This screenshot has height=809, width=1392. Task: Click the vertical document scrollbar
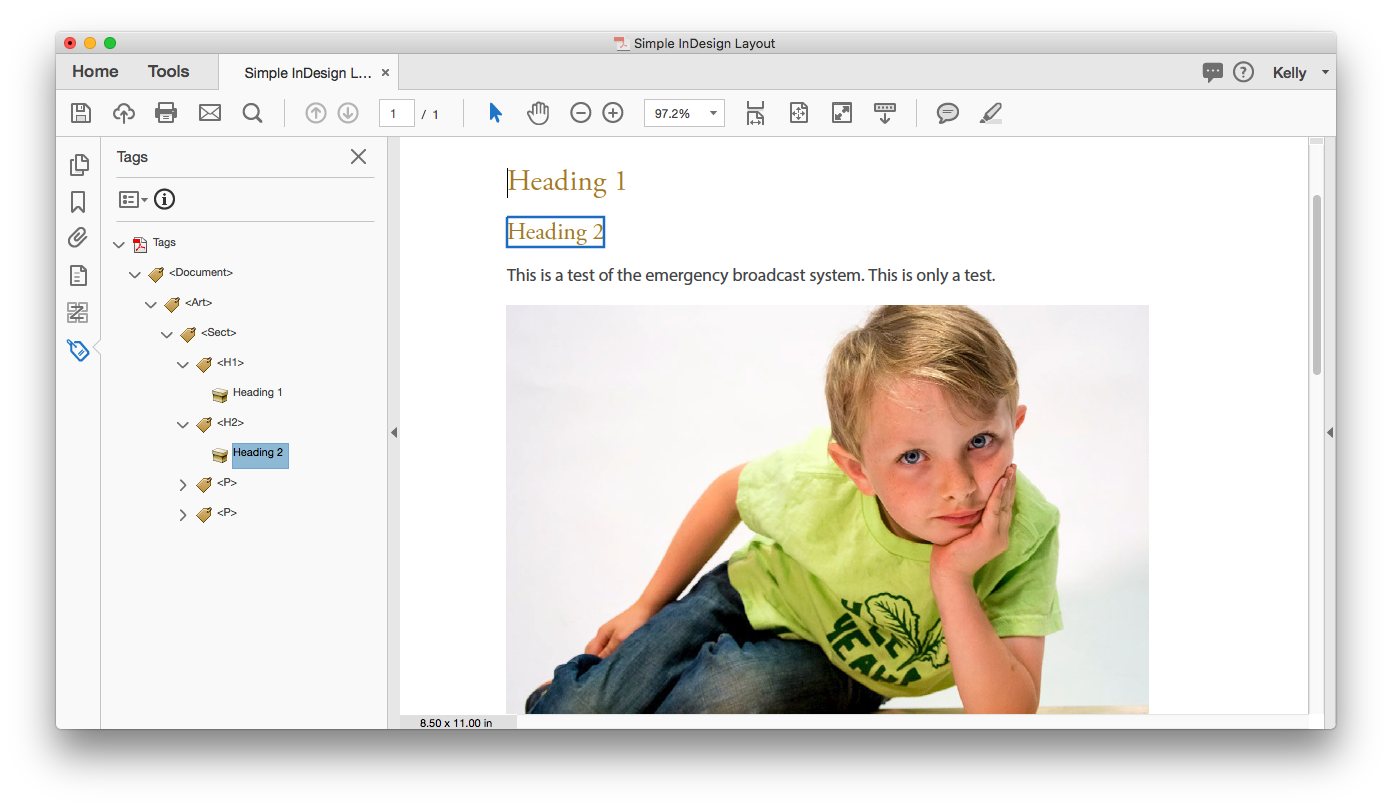pos(1317,285)
